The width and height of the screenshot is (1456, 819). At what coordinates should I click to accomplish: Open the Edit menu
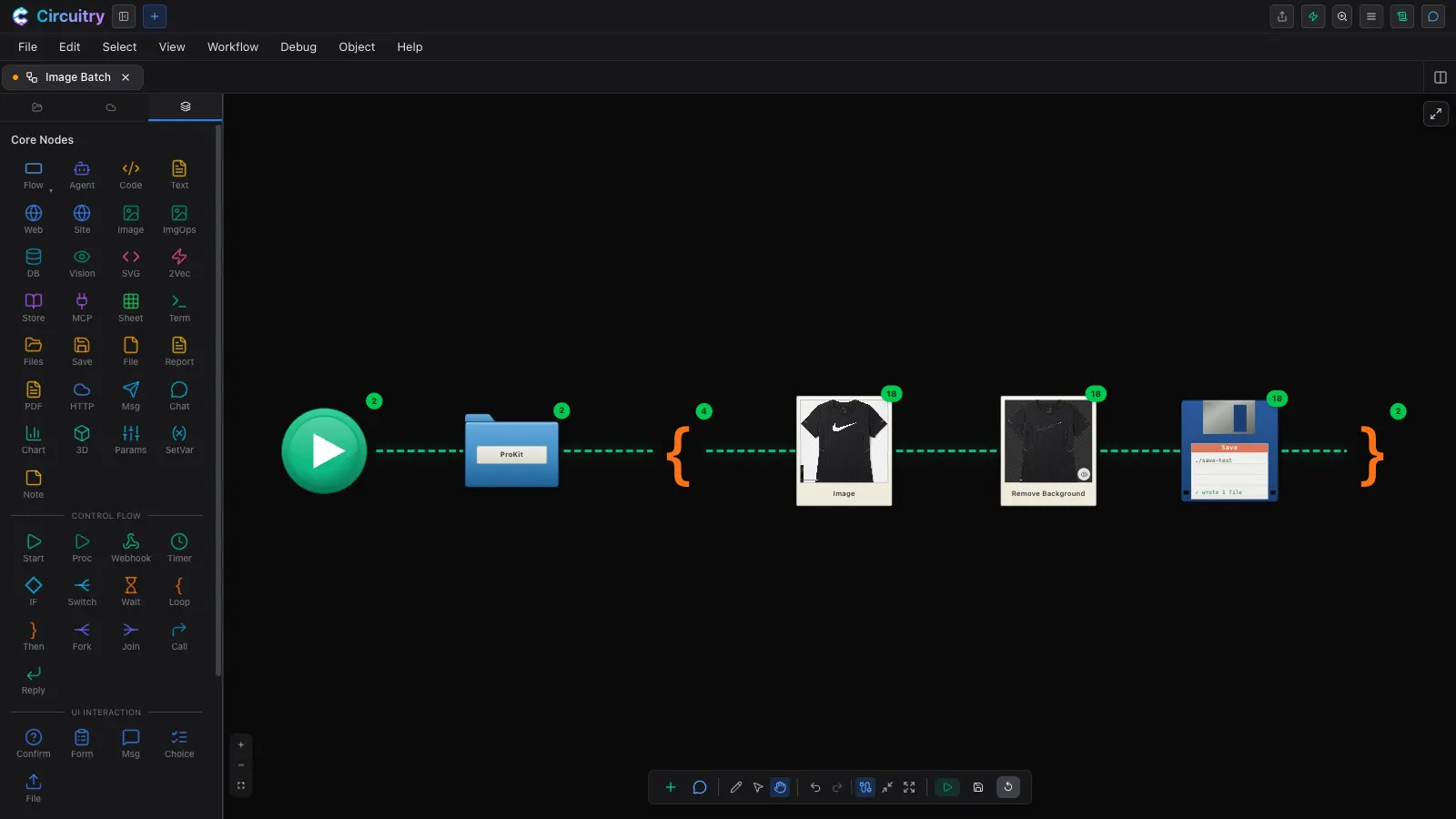(x=70, y=47)
